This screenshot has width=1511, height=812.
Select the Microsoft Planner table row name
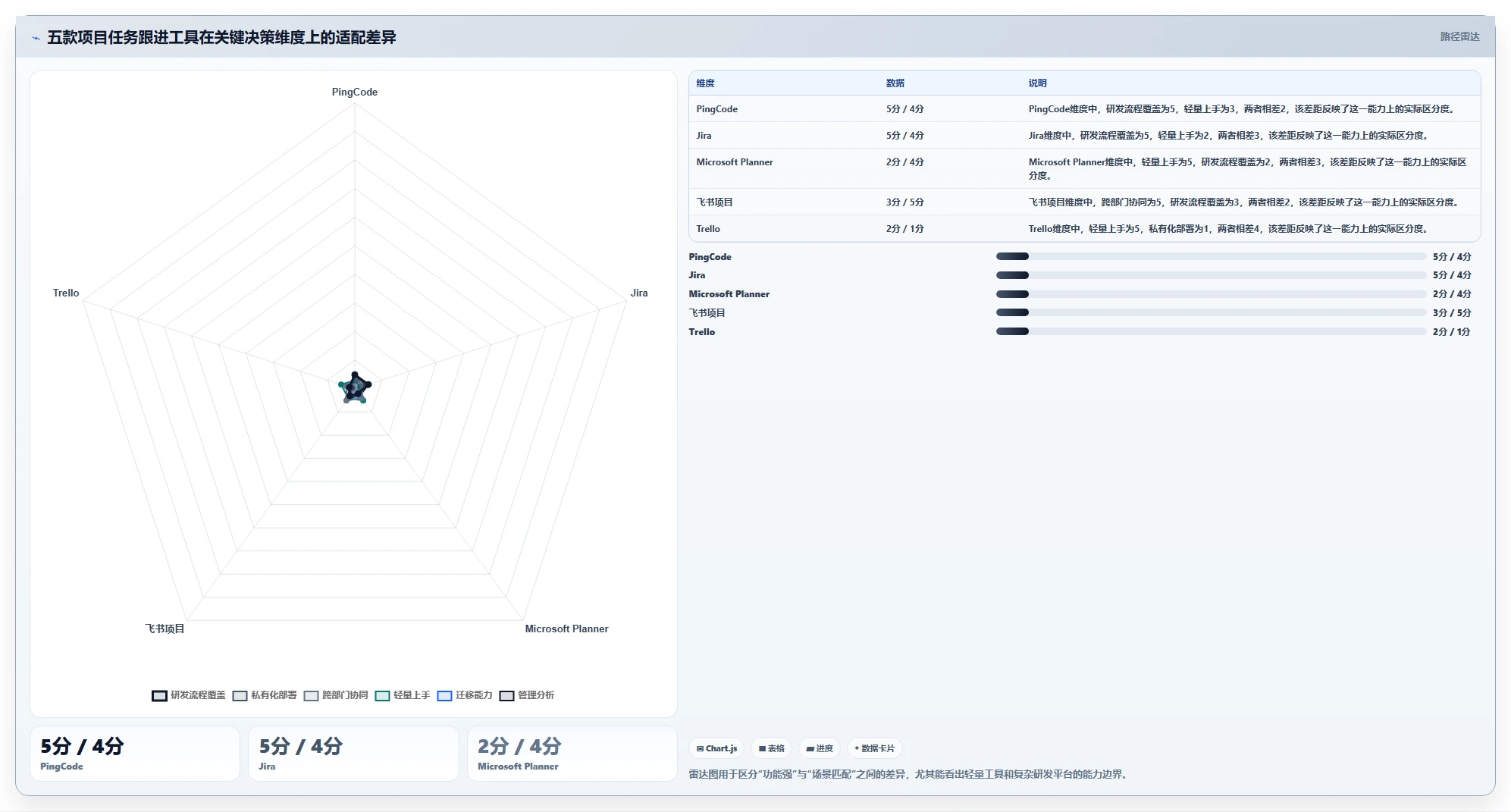click(x=735, y=162)
